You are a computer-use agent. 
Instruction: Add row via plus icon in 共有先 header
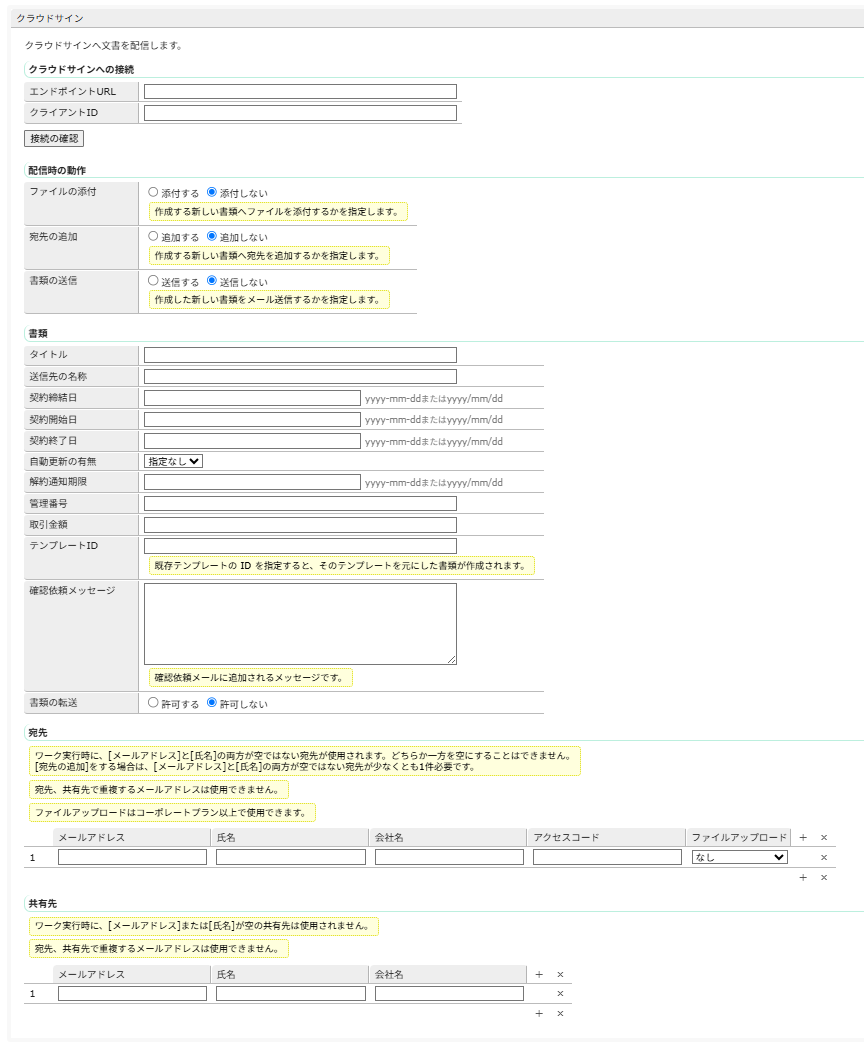(539, 975)
